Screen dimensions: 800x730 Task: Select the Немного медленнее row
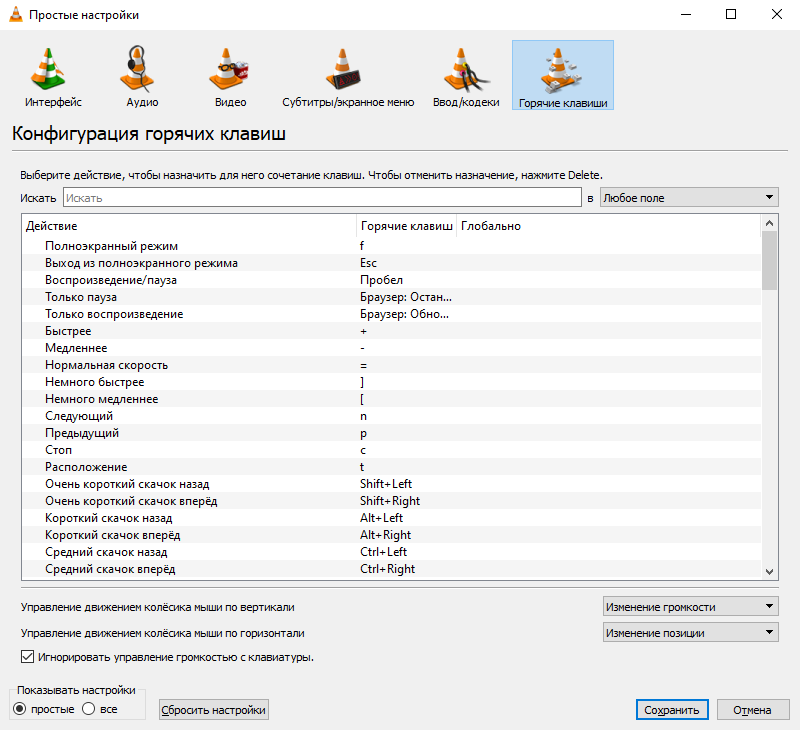point(391,399)
